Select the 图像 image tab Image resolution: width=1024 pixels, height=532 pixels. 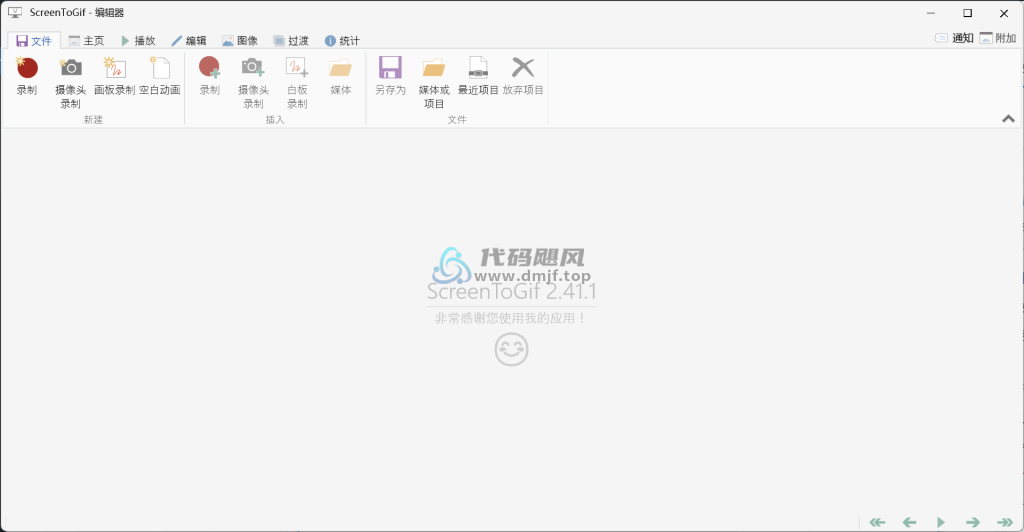click(240, 40)
